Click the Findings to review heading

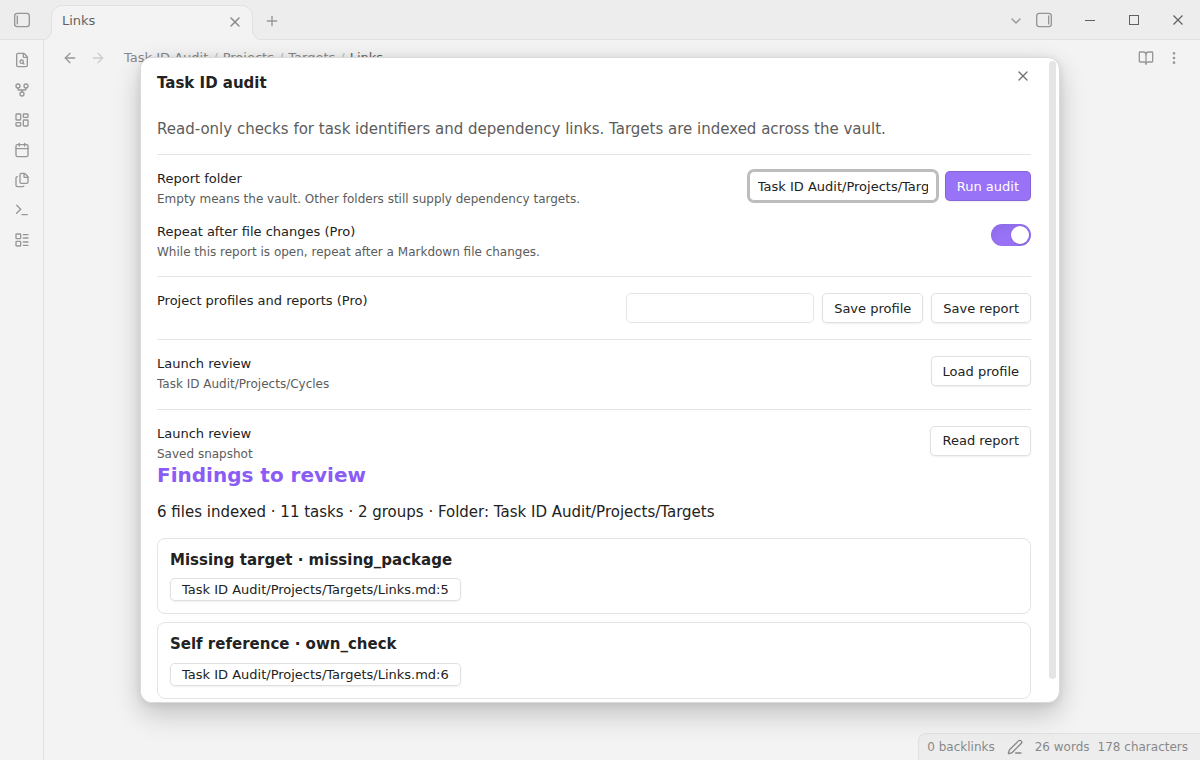click(261, 475)
